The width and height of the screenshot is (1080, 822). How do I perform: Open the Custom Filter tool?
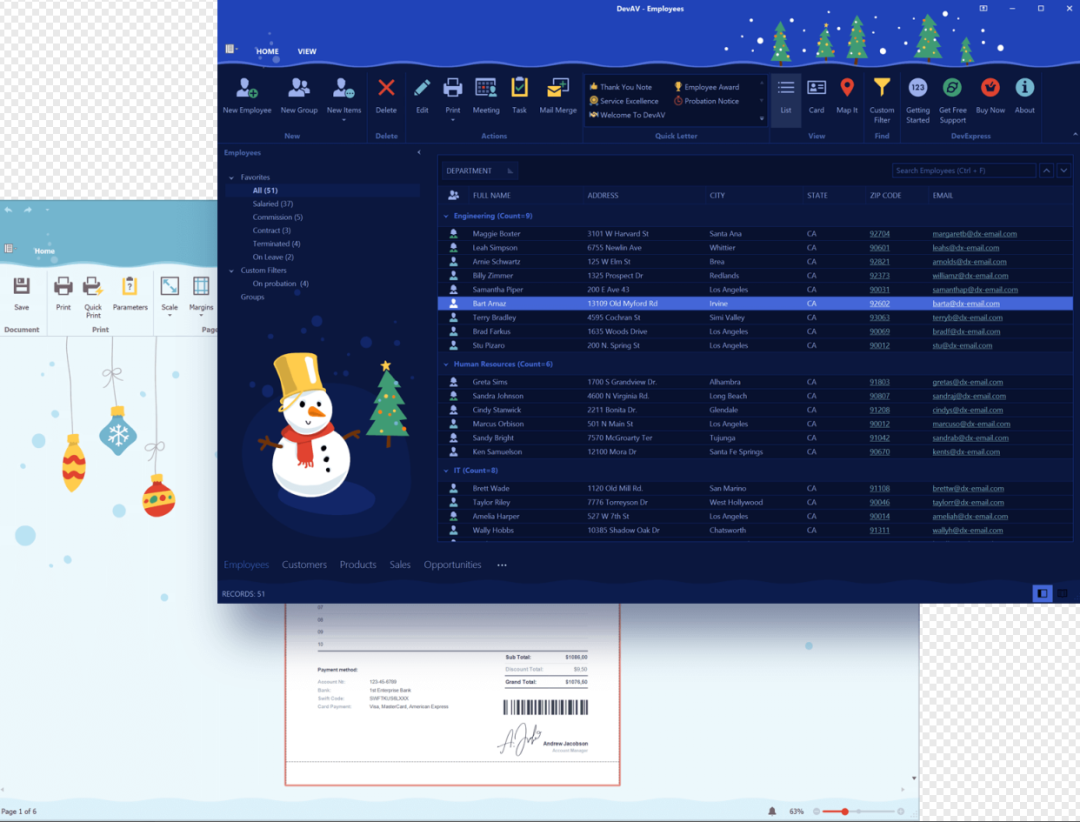(881, 95)
